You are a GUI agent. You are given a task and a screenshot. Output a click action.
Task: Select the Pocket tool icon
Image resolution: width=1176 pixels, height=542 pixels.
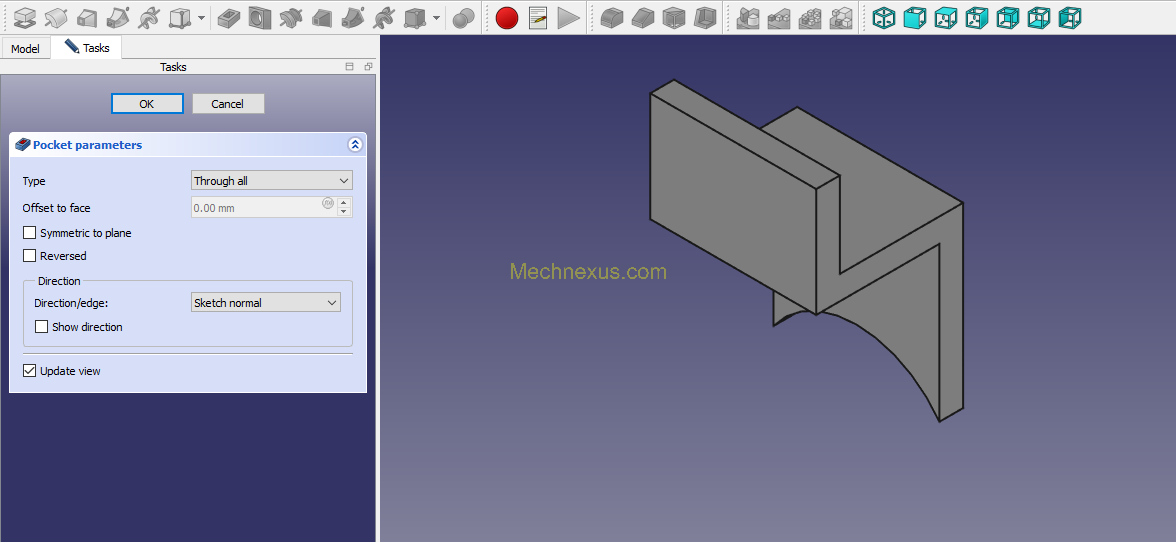(x=229, y=17)
